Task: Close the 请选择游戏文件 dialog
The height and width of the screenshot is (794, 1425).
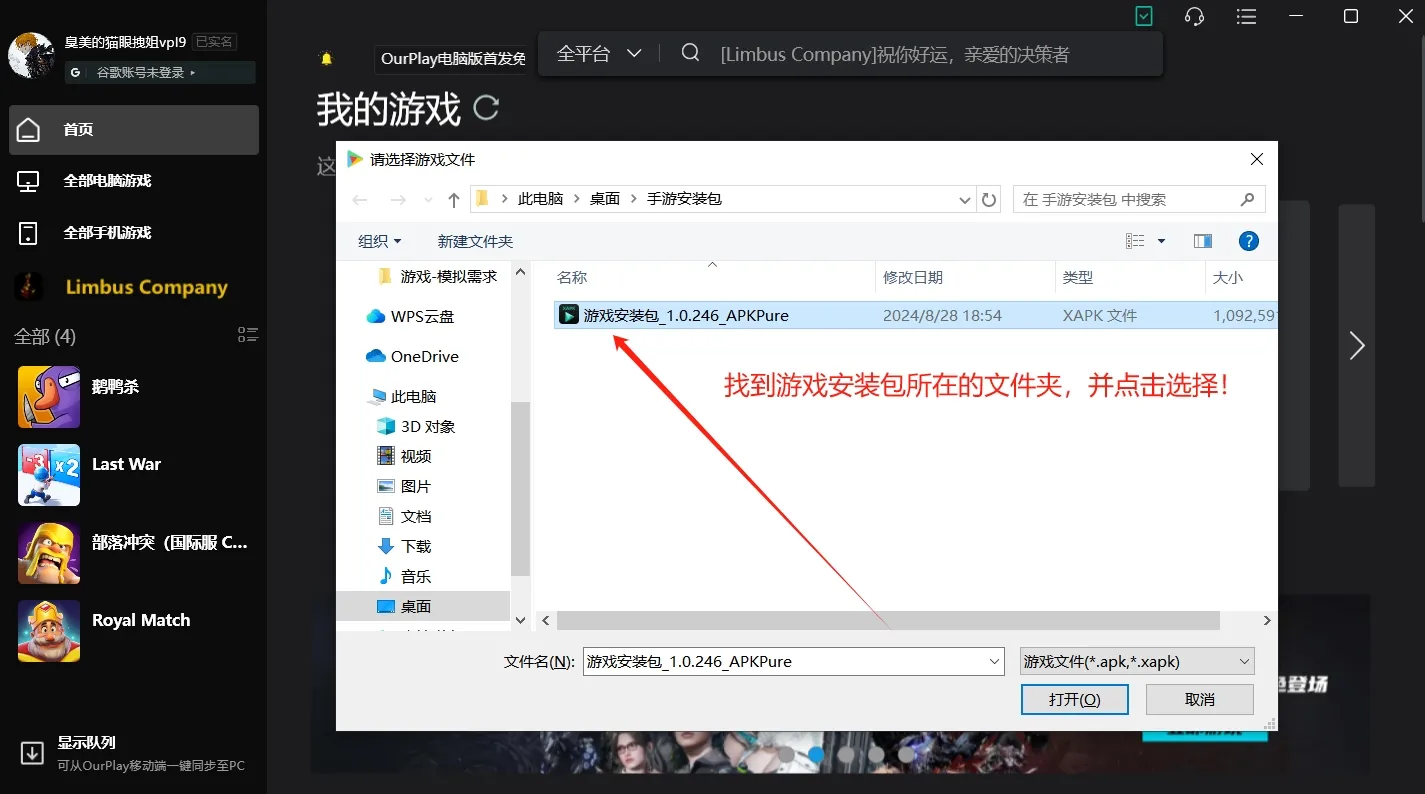Action: click(1257, 159)
